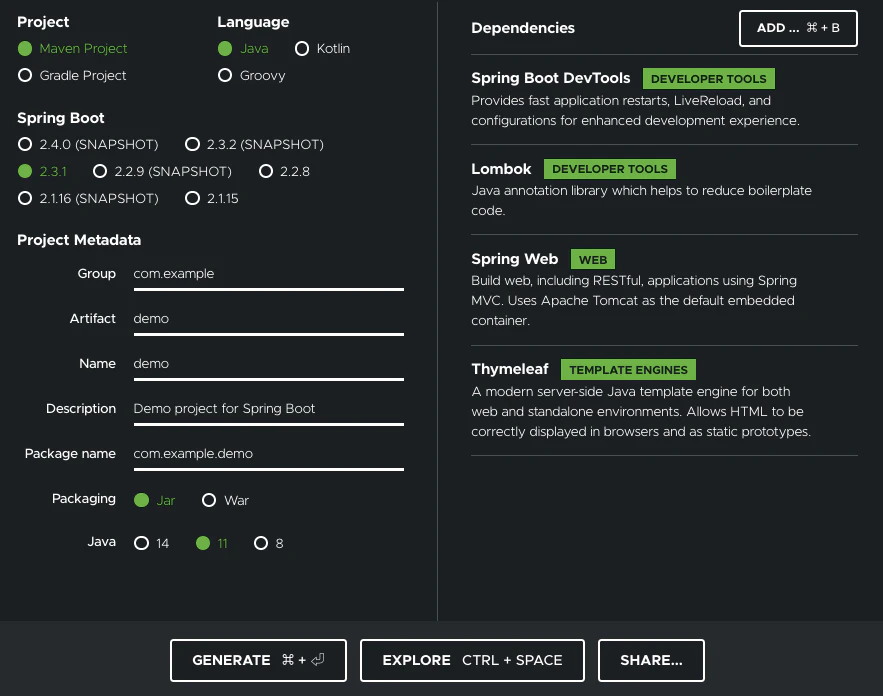Click the Spring Boot DevTools dependency

pos(550,78)
